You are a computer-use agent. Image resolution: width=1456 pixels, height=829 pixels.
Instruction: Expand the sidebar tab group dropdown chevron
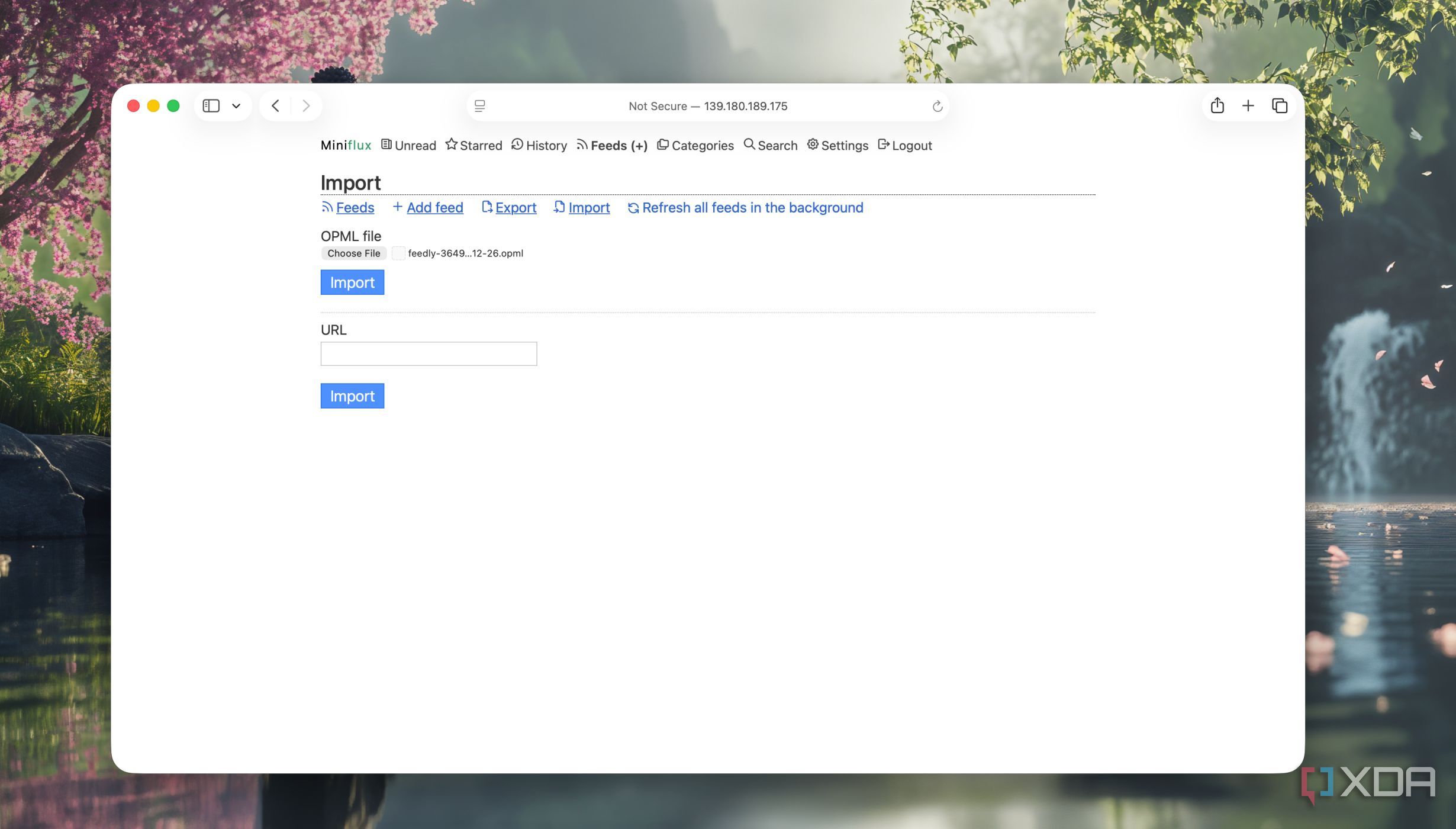[236, 106]
